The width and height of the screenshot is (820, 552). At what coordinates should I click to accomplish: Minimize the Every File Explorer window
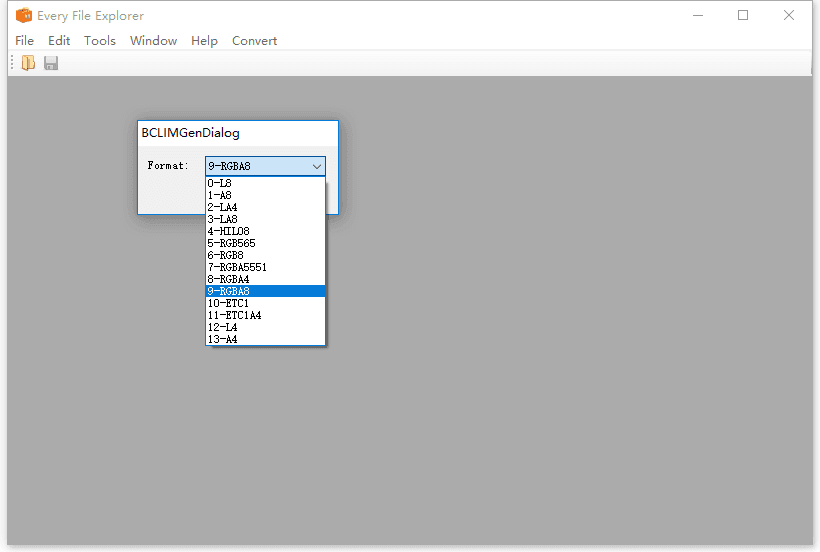[x=698, y=16]
